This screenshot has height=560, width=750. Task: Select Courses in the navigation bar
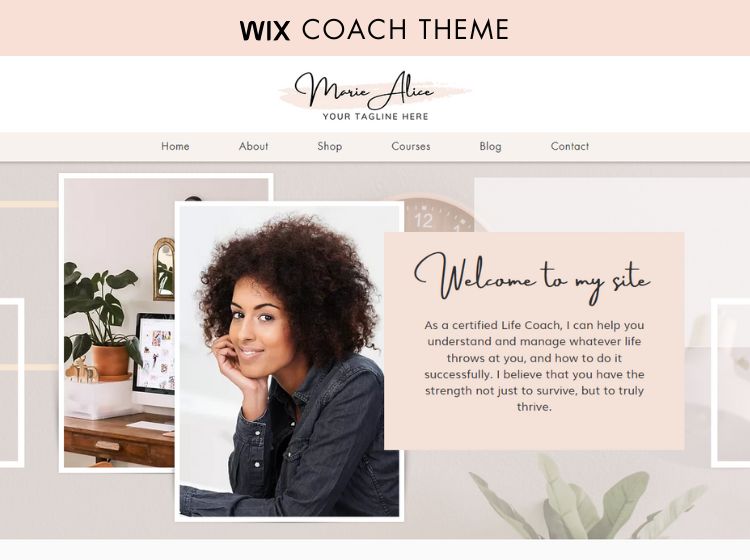[x=411, y=146]
